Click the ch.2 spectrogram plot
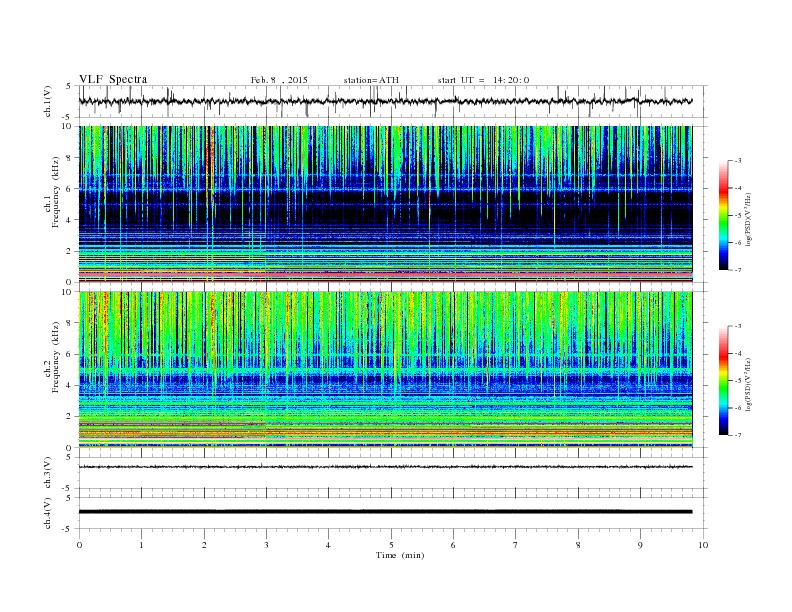 386,370
